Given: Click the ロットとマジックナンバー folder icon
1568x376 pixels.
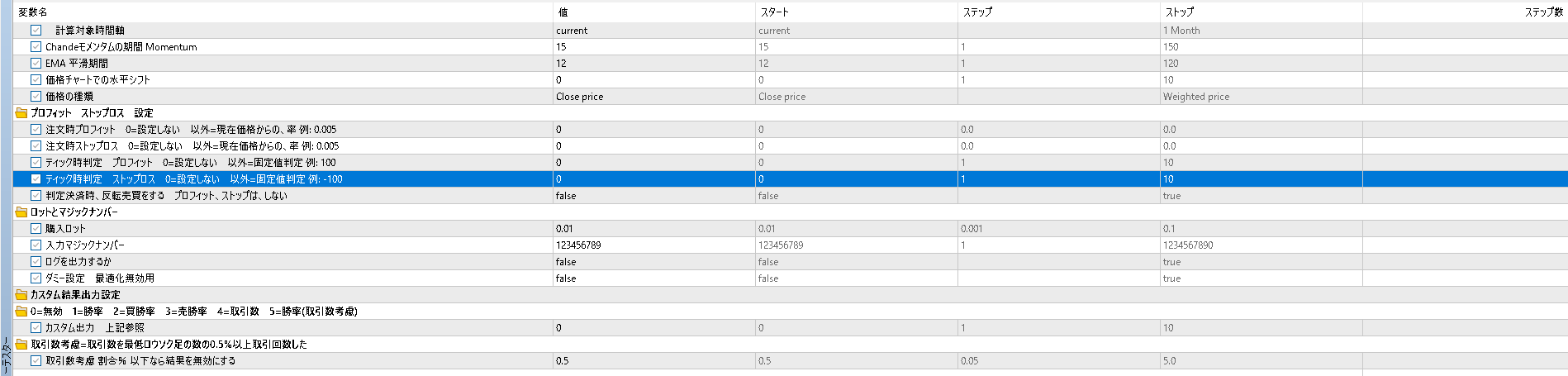Looking at the screenshot, I should (x=21, y=212).
